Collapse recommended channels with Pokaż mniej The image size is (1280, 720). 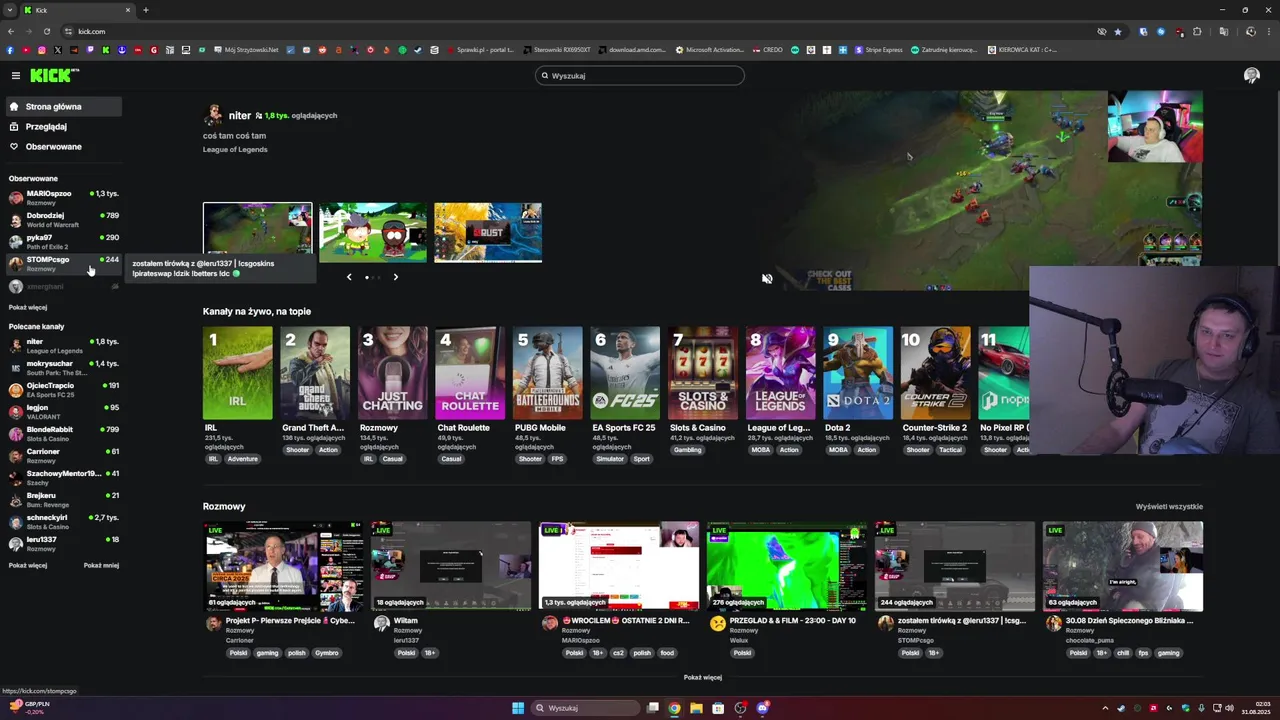coord(101,566)
